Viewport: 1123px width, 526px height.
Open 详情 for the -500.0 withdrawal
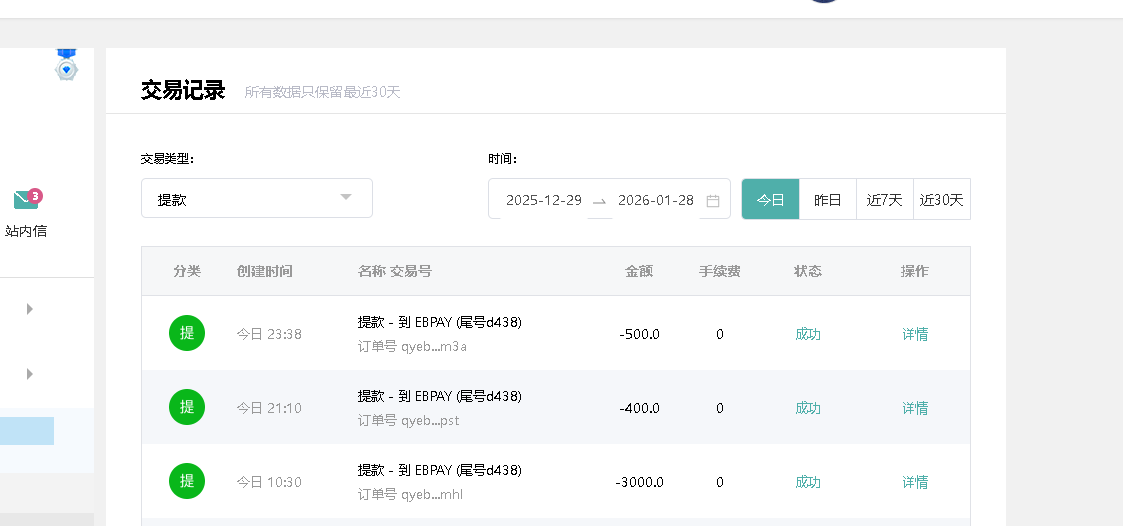(x=915, y=334)
